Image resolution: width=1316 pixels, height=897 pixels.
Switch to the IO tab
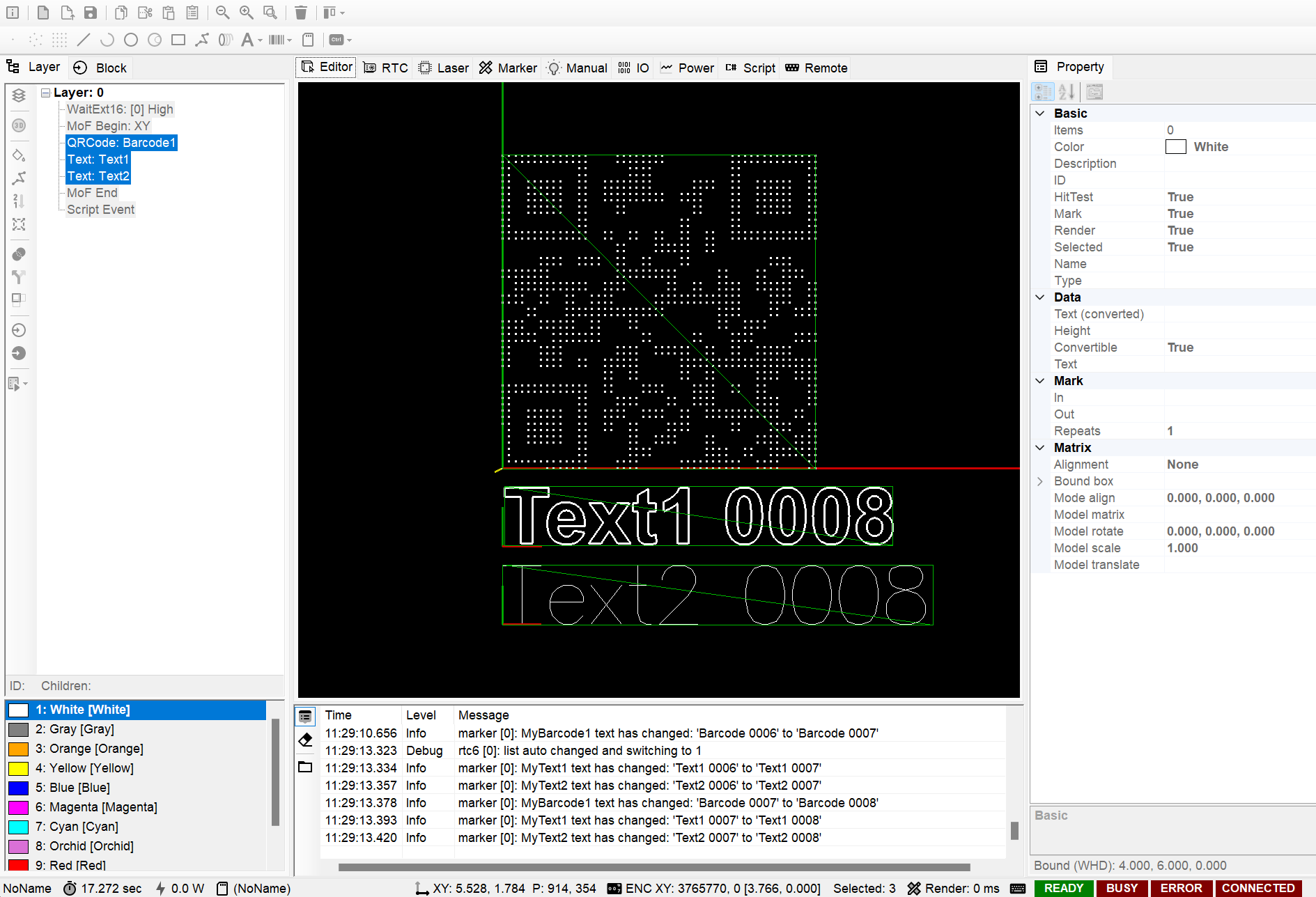(633, 68)
